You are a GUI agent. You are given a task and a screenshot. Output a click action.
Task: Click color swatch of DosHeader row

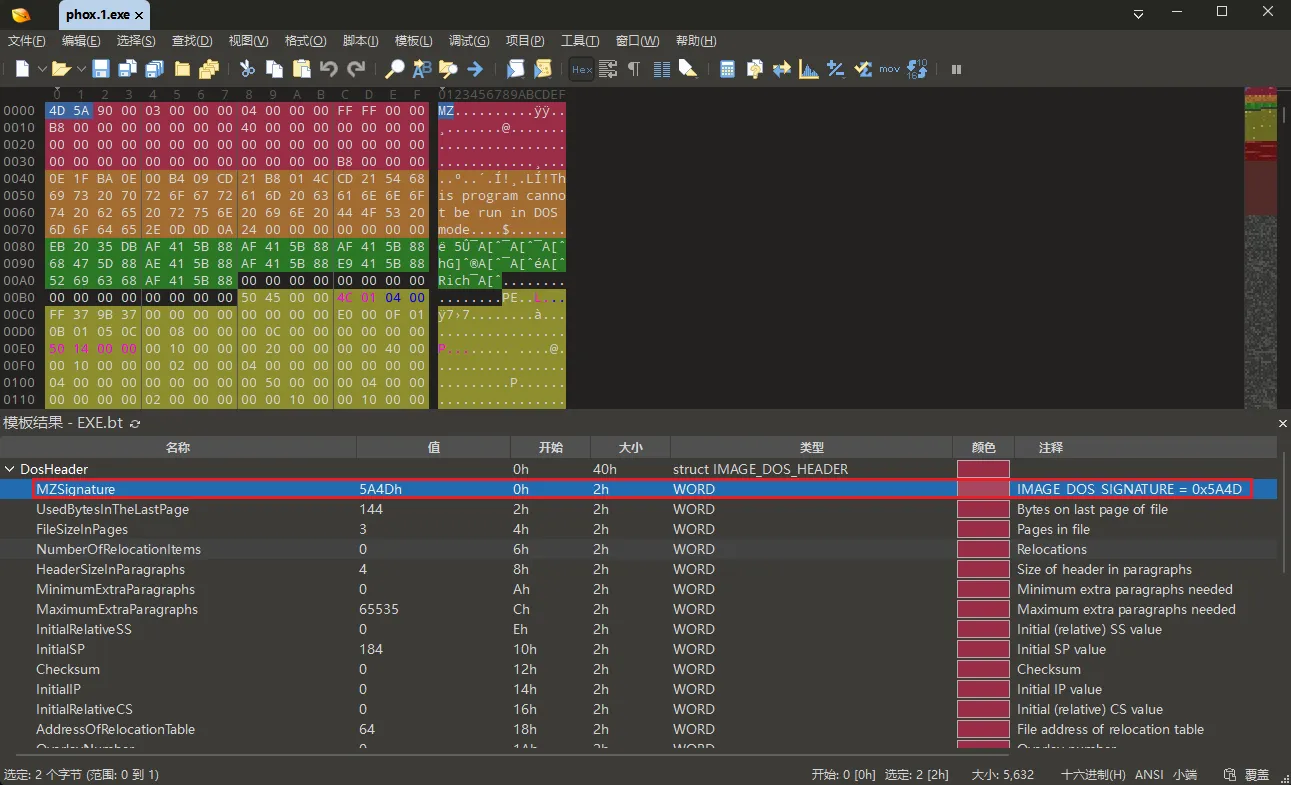click(x=983, y=469)
